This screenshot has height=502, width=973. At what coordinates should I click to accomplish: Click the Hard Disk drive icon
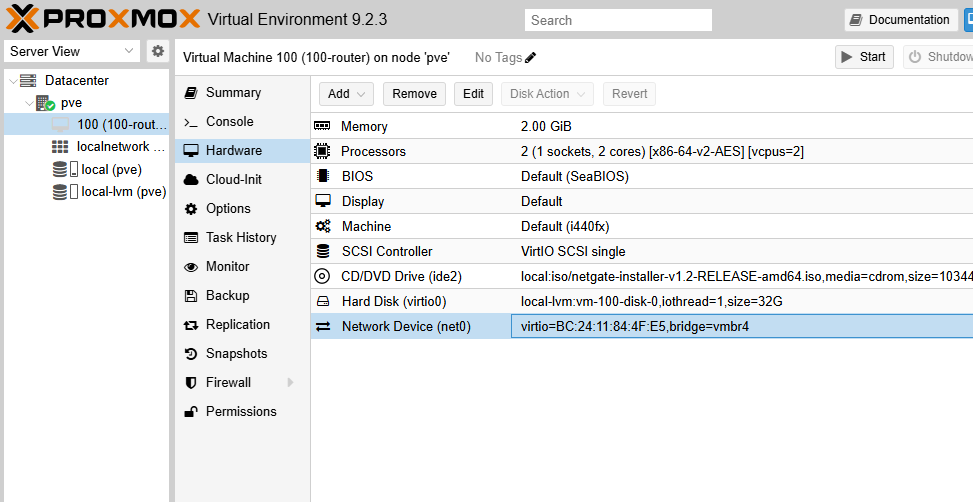[323, 302]
